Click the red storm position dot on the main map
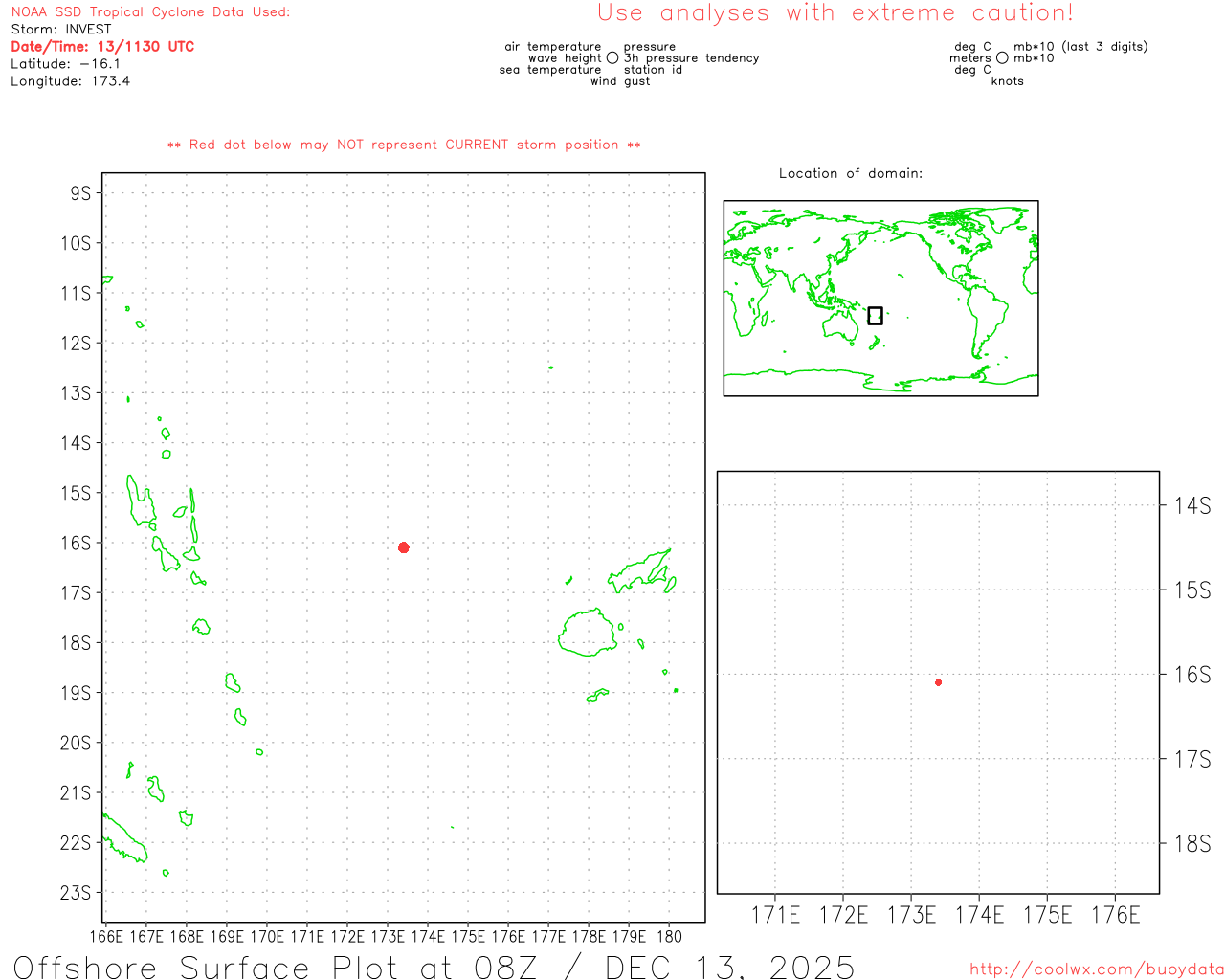The height and width of the screenshot is (980, 1225). (x=404, y=547)
